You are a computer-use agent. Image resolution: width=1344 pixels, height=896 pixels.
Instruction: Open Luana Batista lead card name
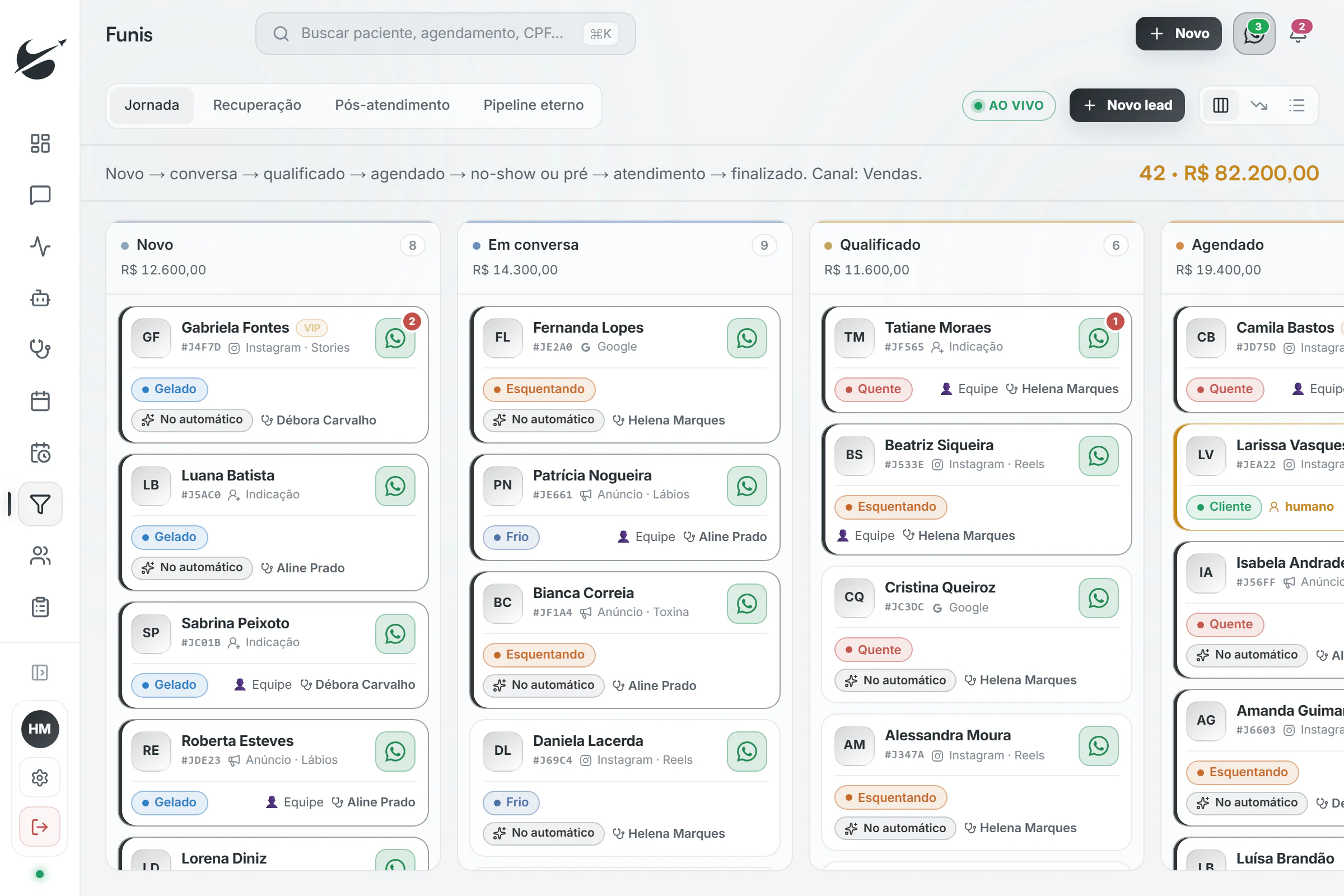(227, 475)
